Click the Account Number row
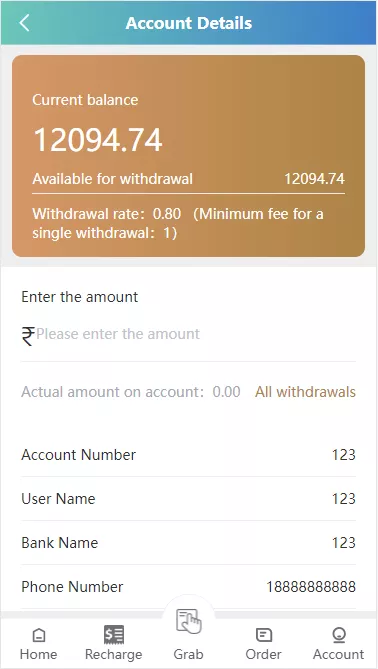This screenshot has height=669, width=378. (189, 455)
